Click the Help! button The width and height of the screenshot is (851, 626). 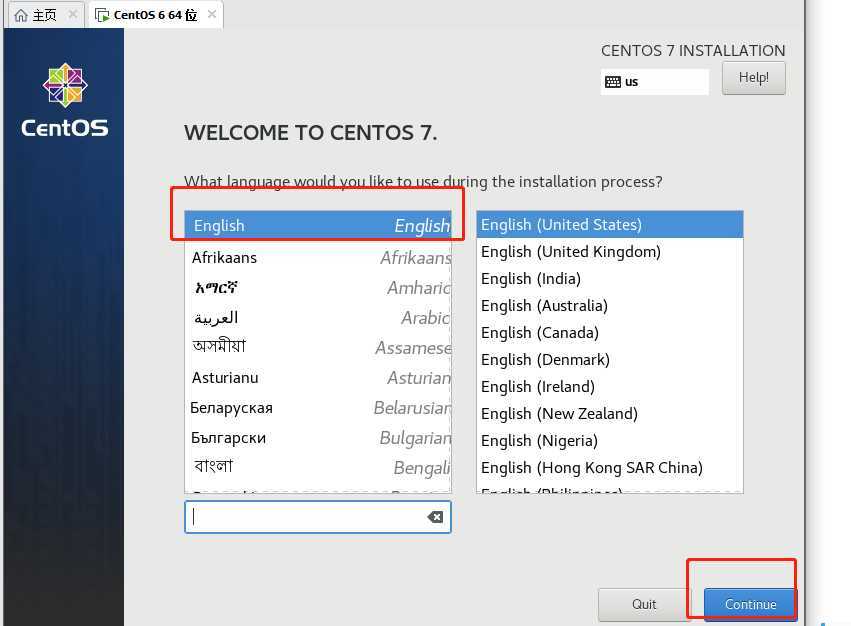(753, 78)
